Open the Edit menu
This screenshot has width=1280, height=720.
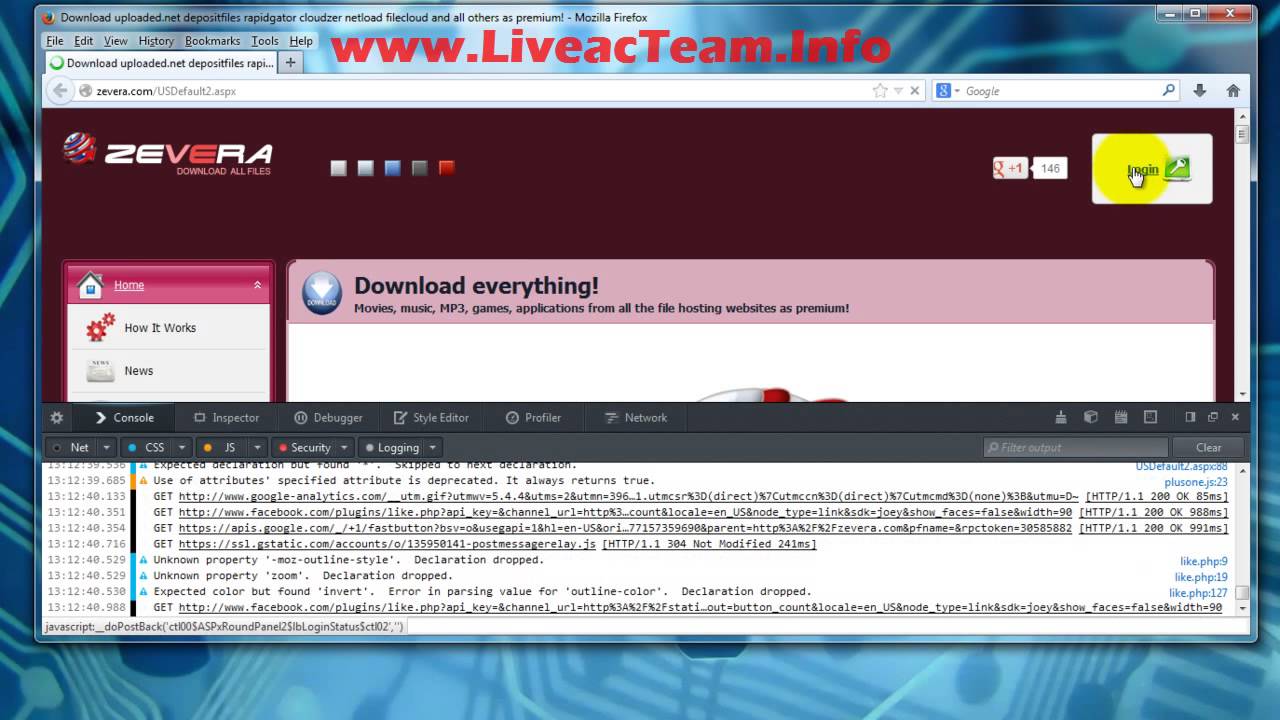pos(84,41)
